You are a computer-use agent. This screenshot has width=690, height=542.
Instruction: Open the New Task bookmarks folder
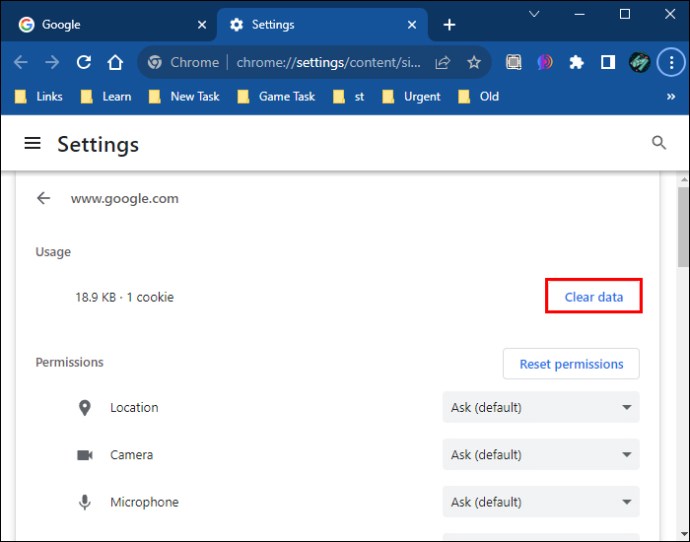point(184,96)
